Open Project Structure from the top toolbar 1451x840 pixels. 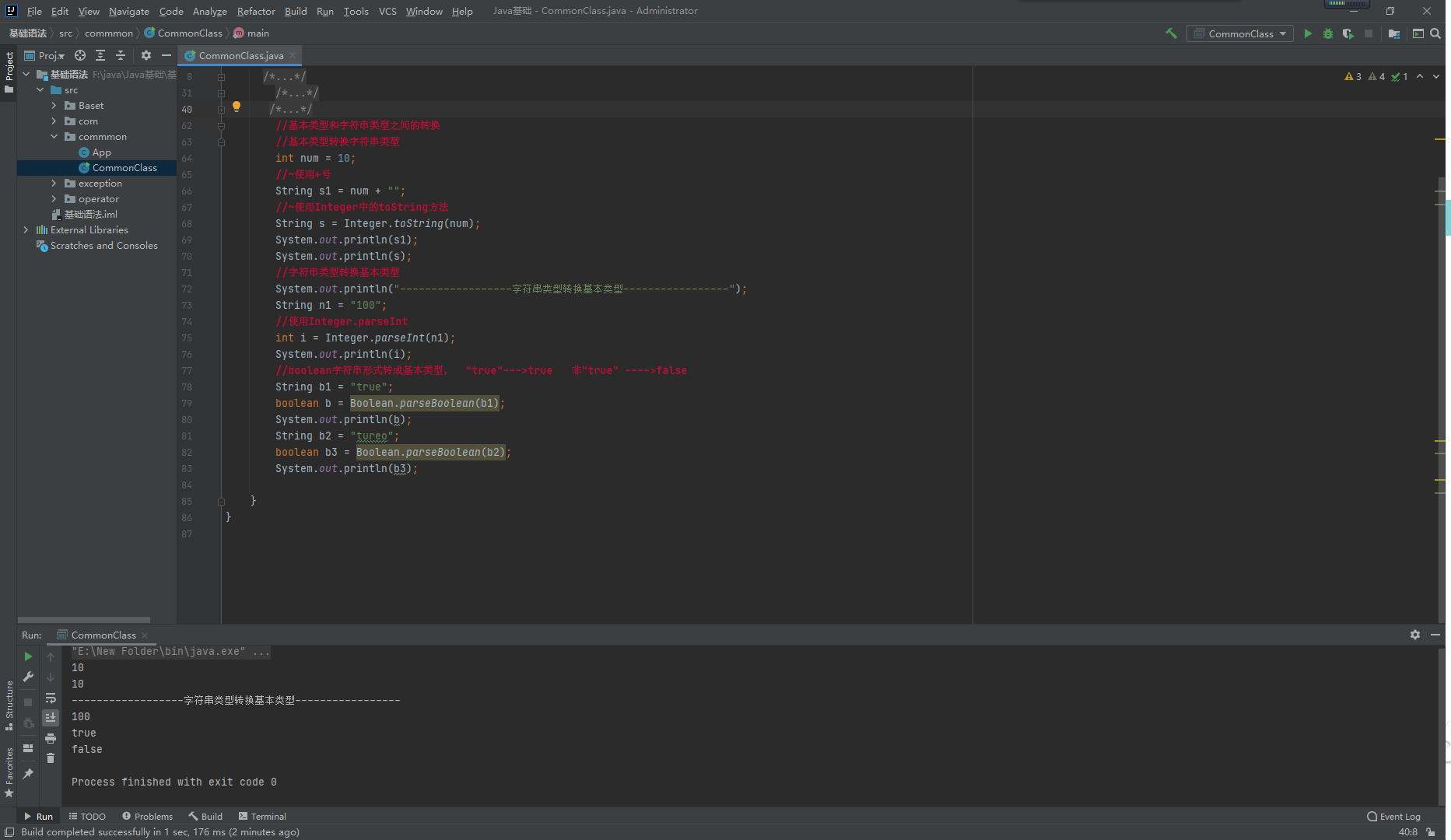tap(1394, 33)
